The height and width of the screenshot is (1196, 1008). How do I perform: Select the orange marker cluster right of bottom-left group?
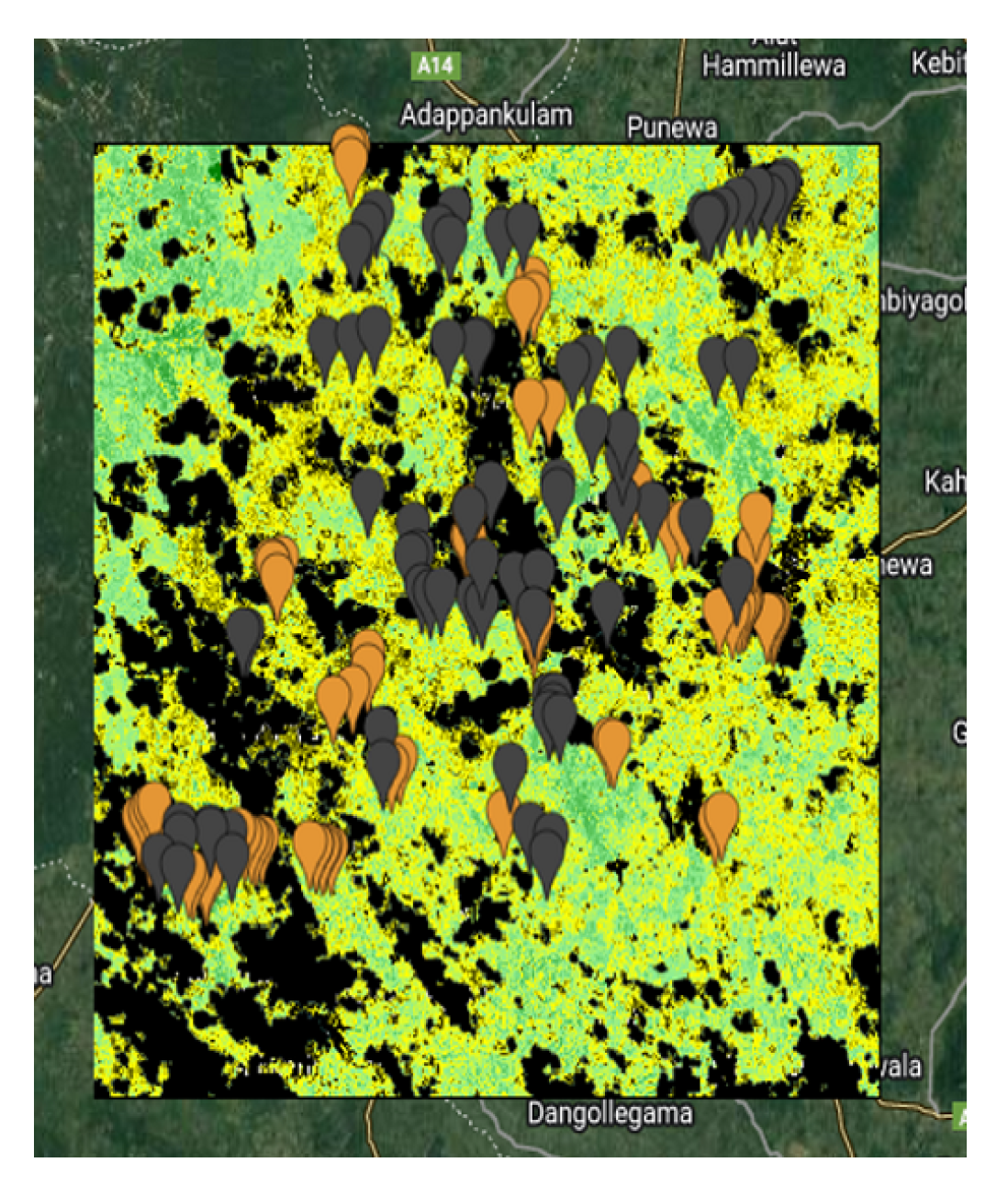[x=319, y=851]
